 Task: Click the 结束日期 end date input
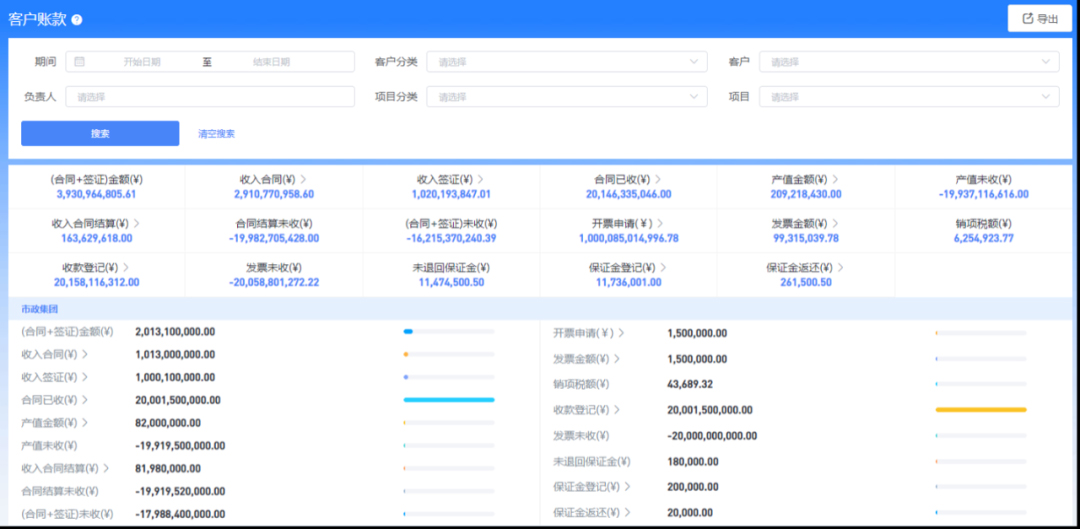[x=271, y=62]
